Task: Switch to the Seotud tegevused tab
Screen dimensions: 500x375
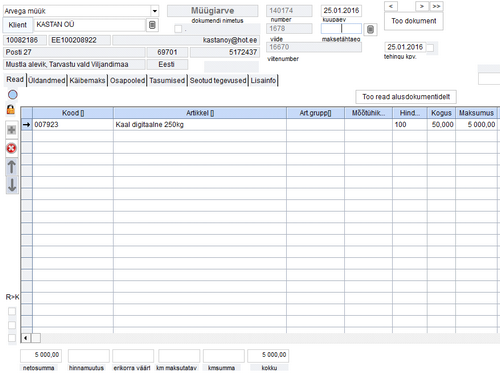Action: pos(218,80)
